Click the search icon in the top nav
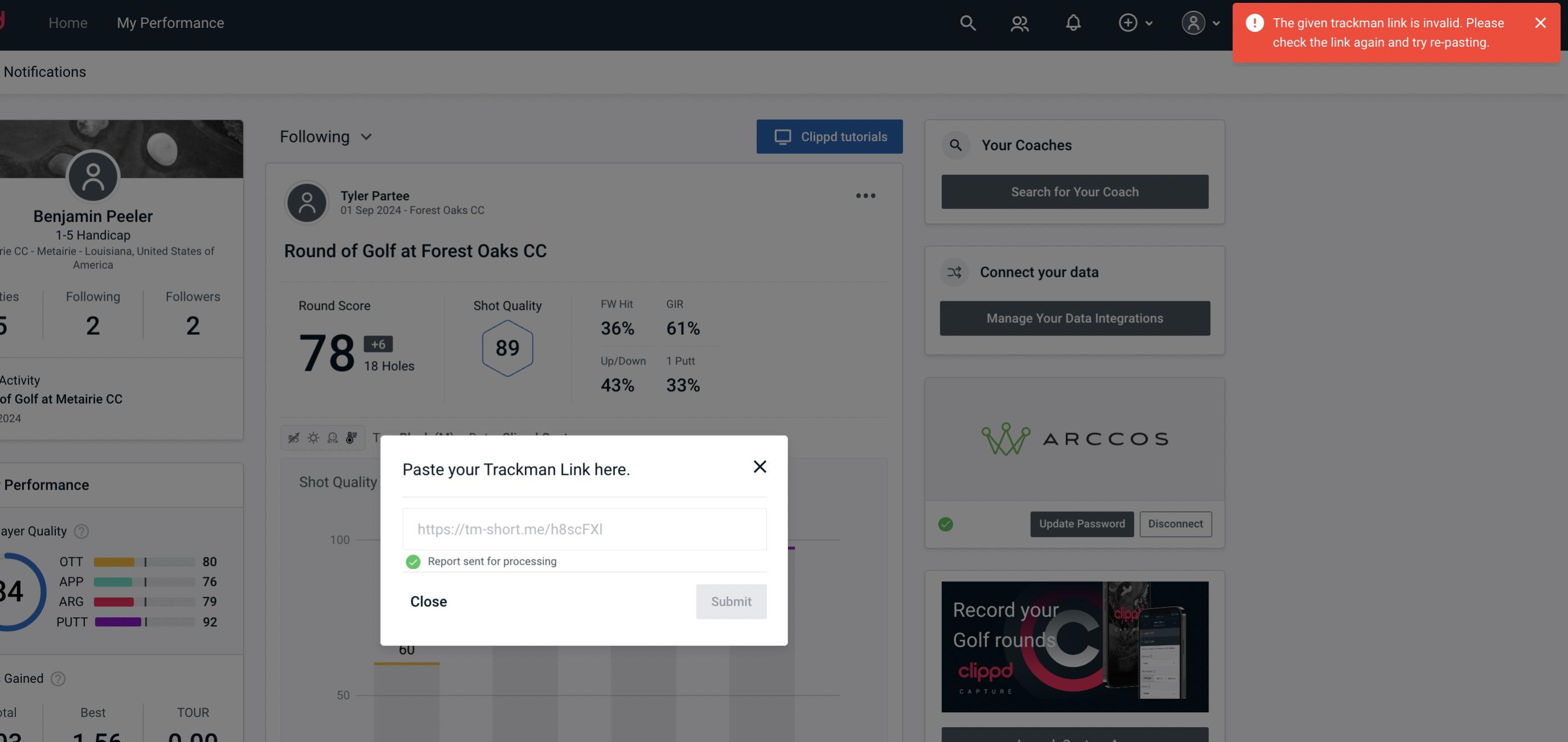 click(x=967, y=22)
